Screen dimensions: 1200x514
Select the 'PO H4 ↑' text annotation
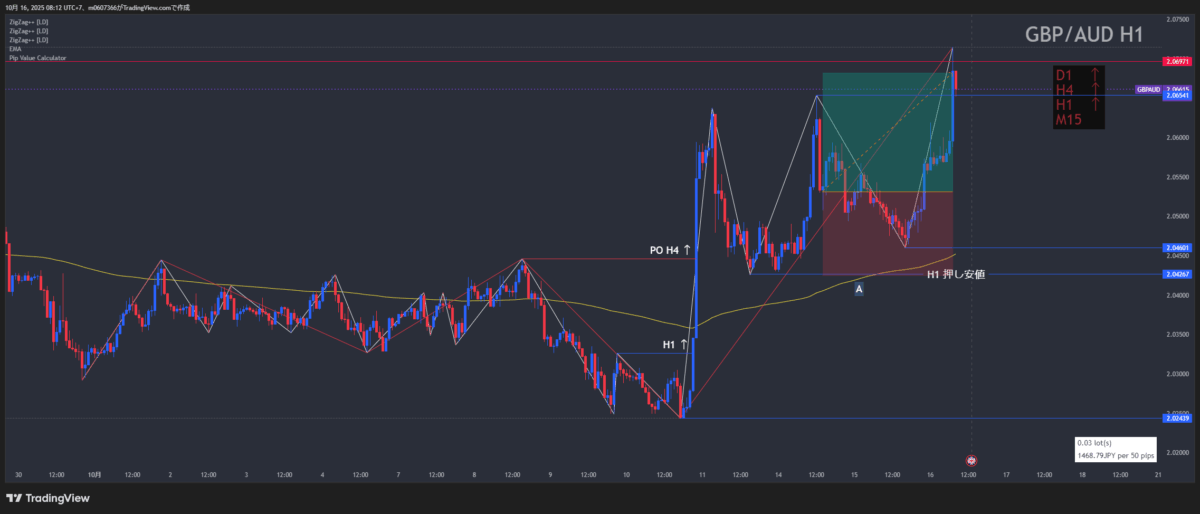coord(671,249)
